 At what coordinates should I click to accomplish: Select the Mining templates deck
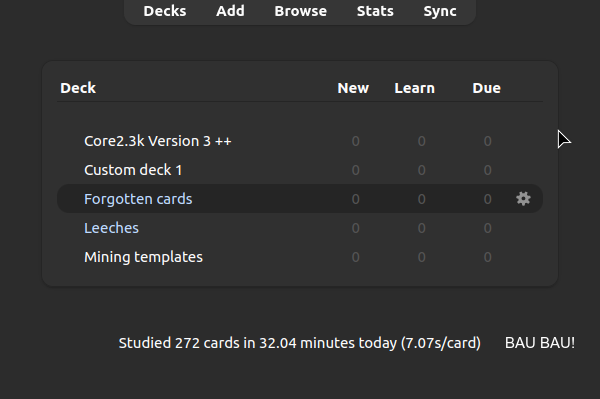143,257
